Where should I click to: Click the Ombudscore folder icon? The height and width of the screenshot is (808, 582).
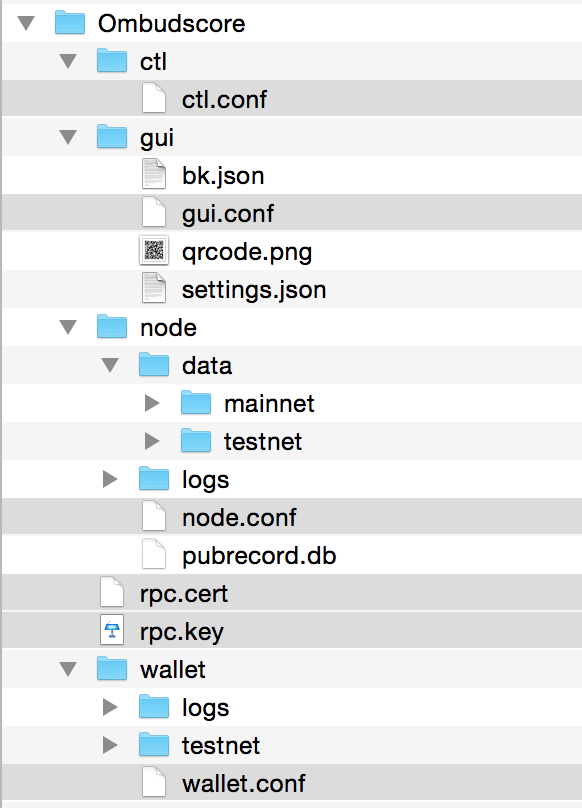tap(70, 23)
